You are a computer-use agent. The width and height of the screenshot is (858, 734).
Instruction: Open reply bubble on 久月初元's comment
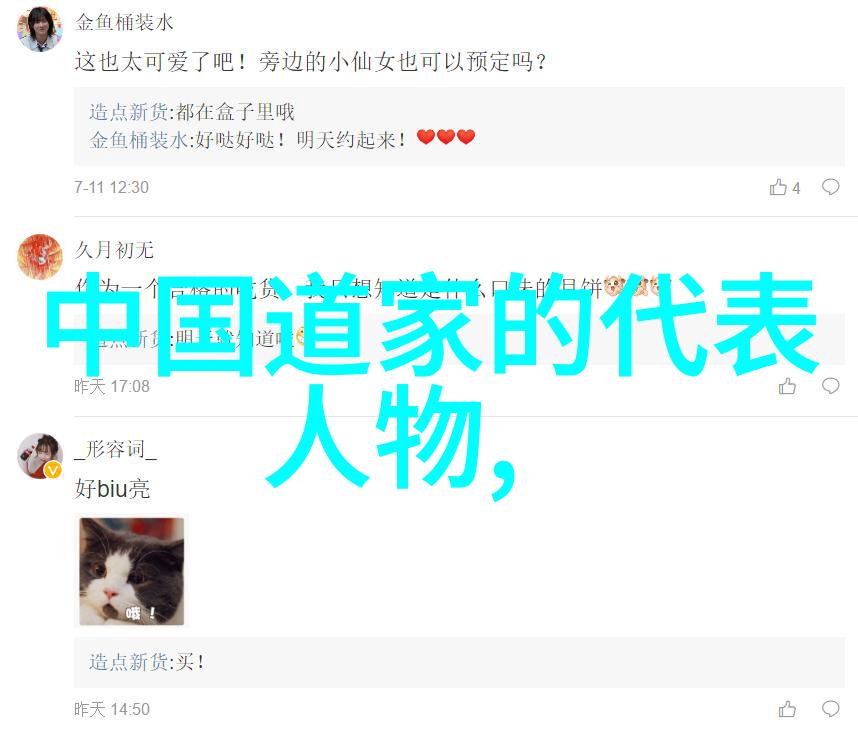(x=830, y=386)
